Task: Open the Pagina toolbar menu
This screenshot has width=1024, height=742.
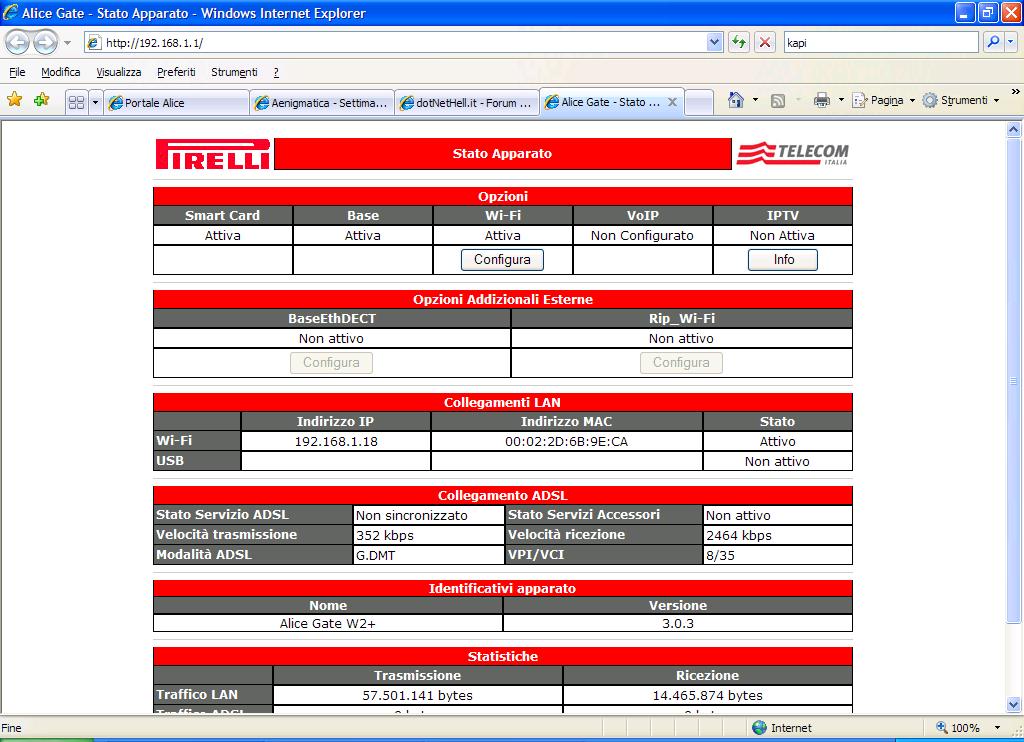Action: pos(884,100)
